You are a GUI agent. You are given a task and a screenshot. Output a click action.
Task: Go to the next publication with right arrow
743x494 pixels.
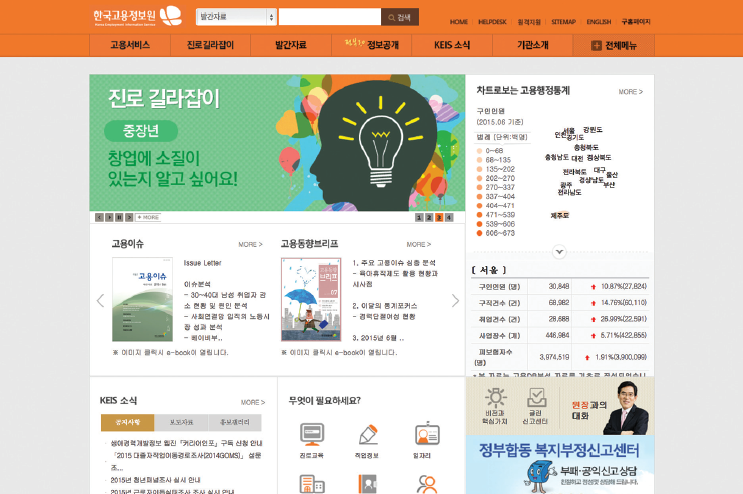coord(456,300)
